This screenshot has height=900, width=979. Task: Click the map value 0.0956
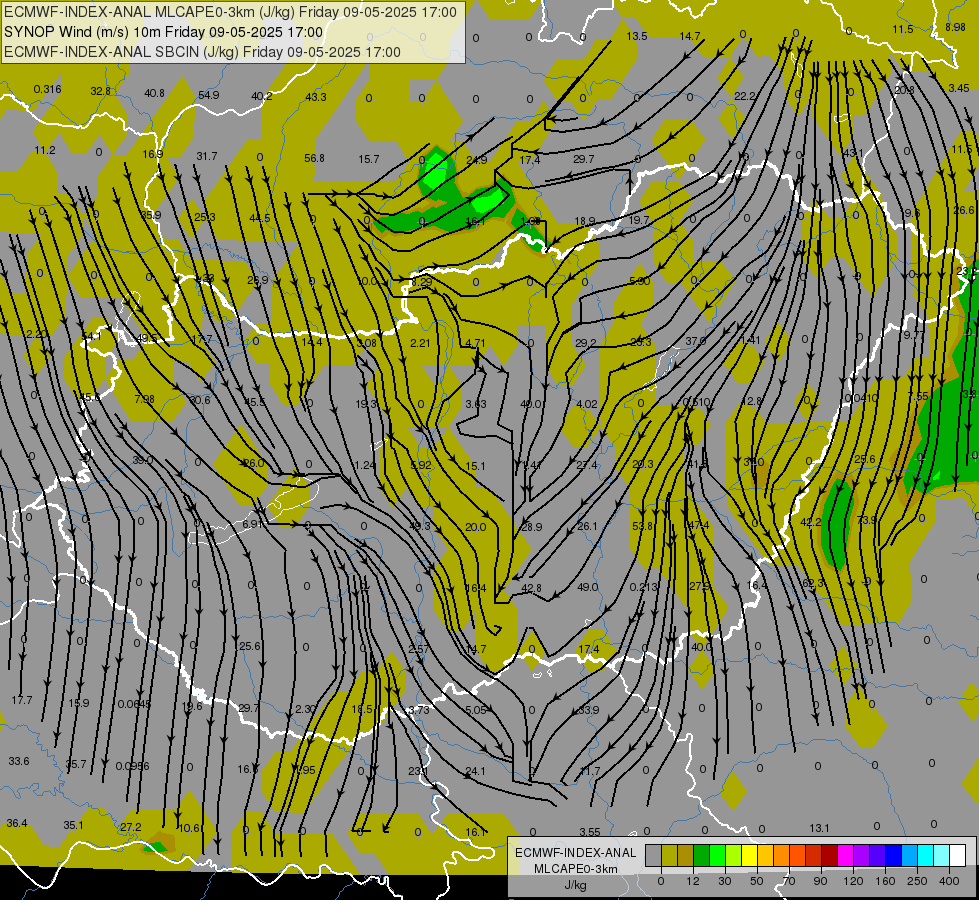[x=132, y=766]
